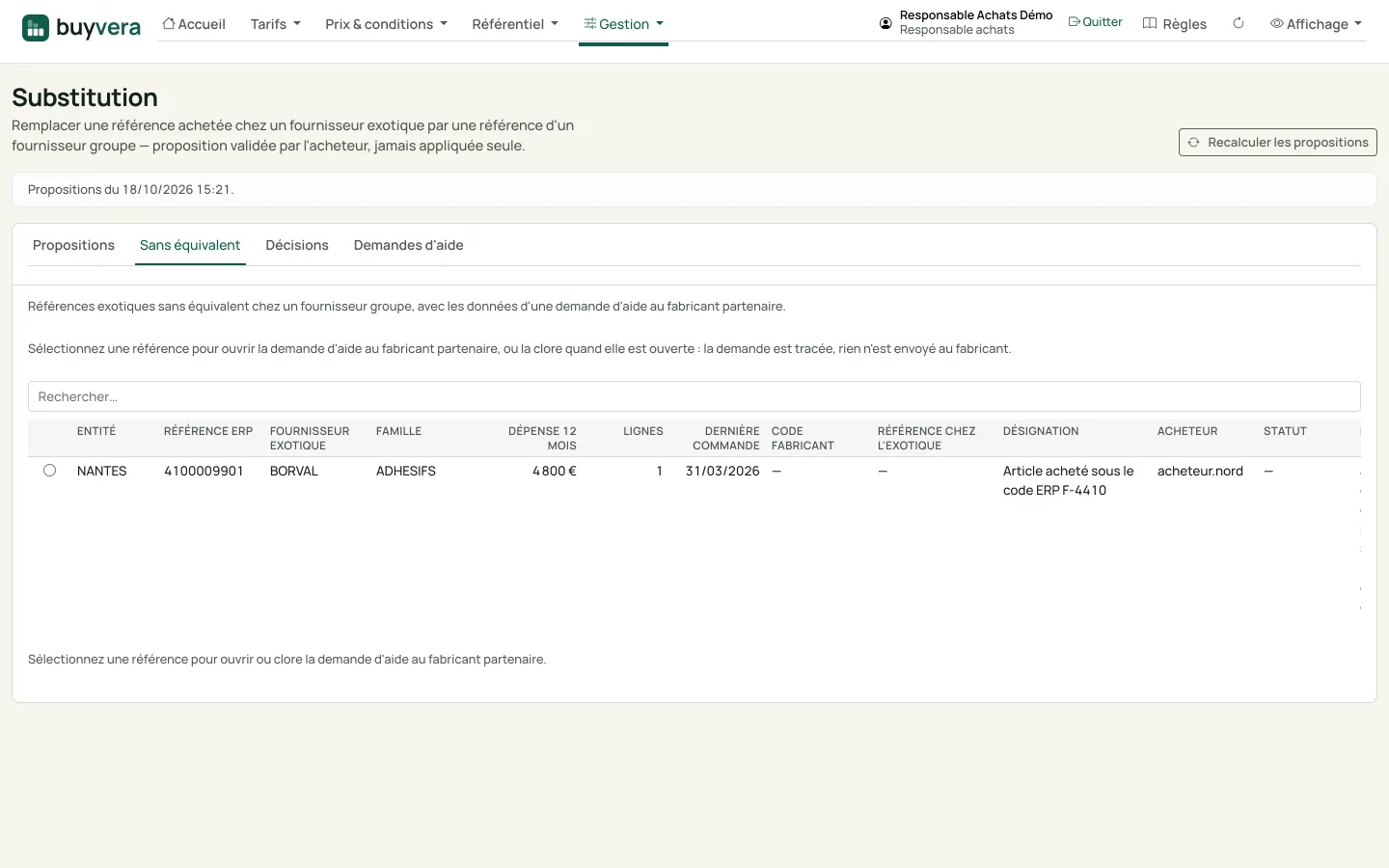Click the STATUT column header
Screen dimensions: 1389x868
[1285, 431]
